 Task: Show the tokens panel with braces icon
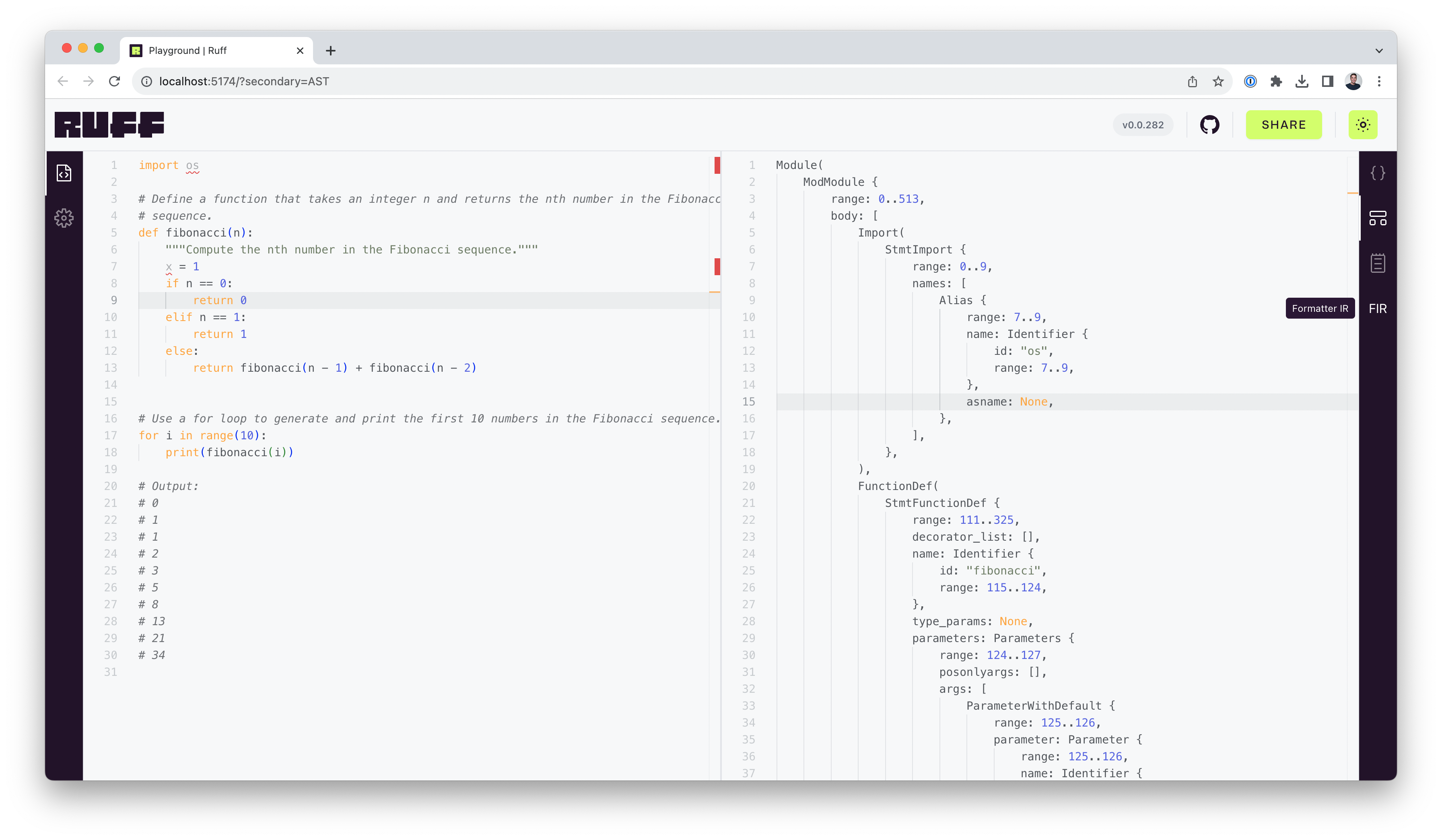point(1377,173)
